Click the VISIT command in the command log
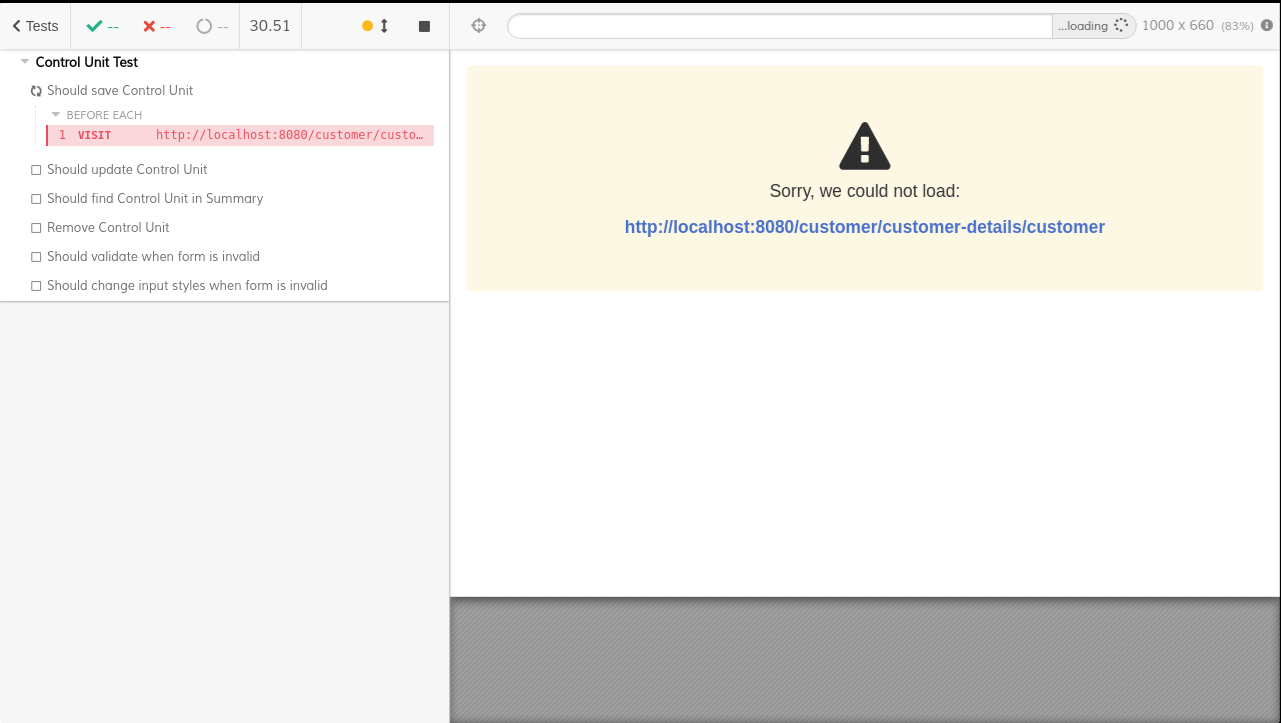The image size is (1281, 723). pyautogui.click(x=240, y=135)
